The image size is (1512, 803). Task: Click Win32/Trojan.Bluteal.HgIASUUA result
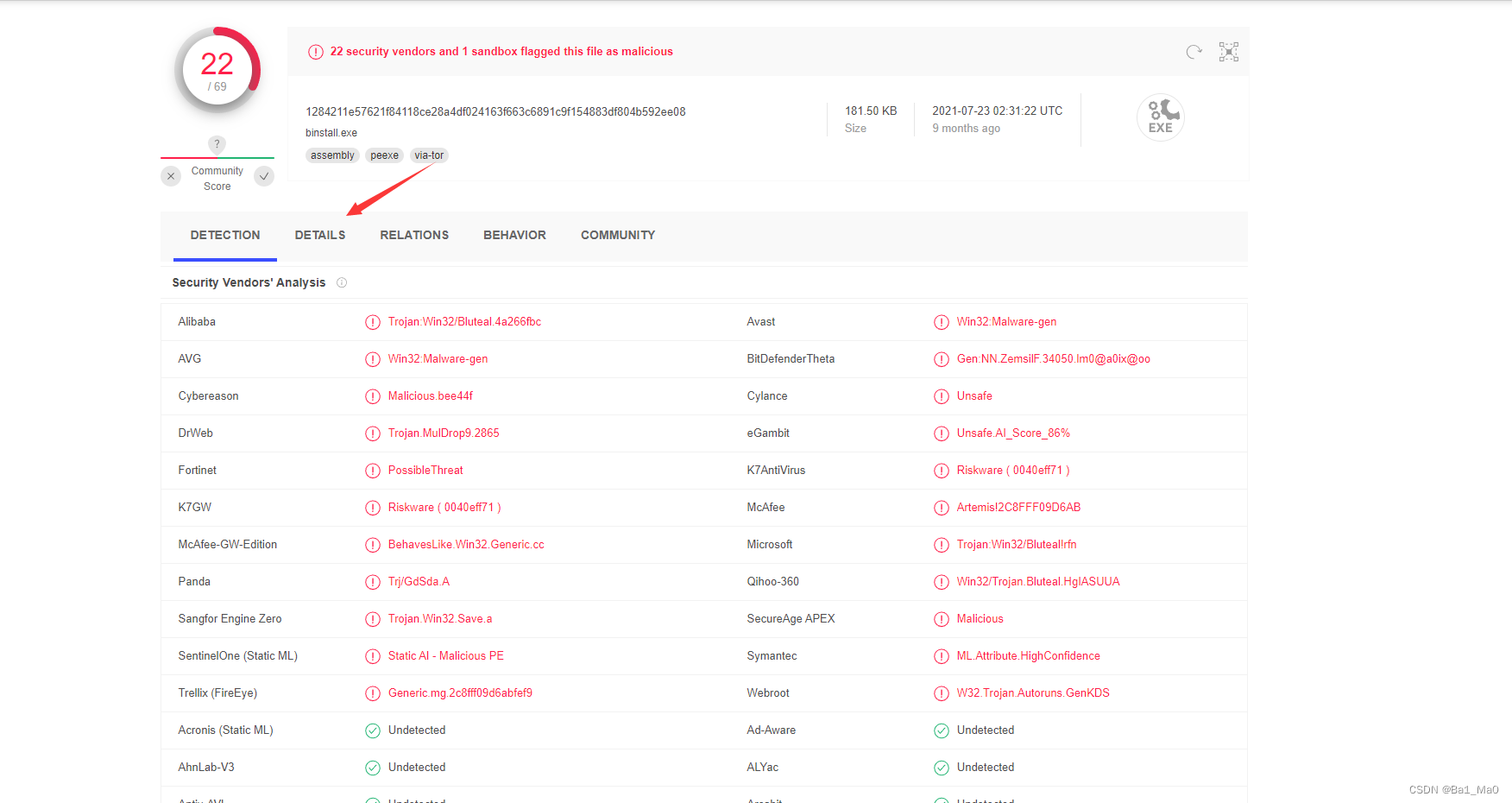(x=1038, y=581)
